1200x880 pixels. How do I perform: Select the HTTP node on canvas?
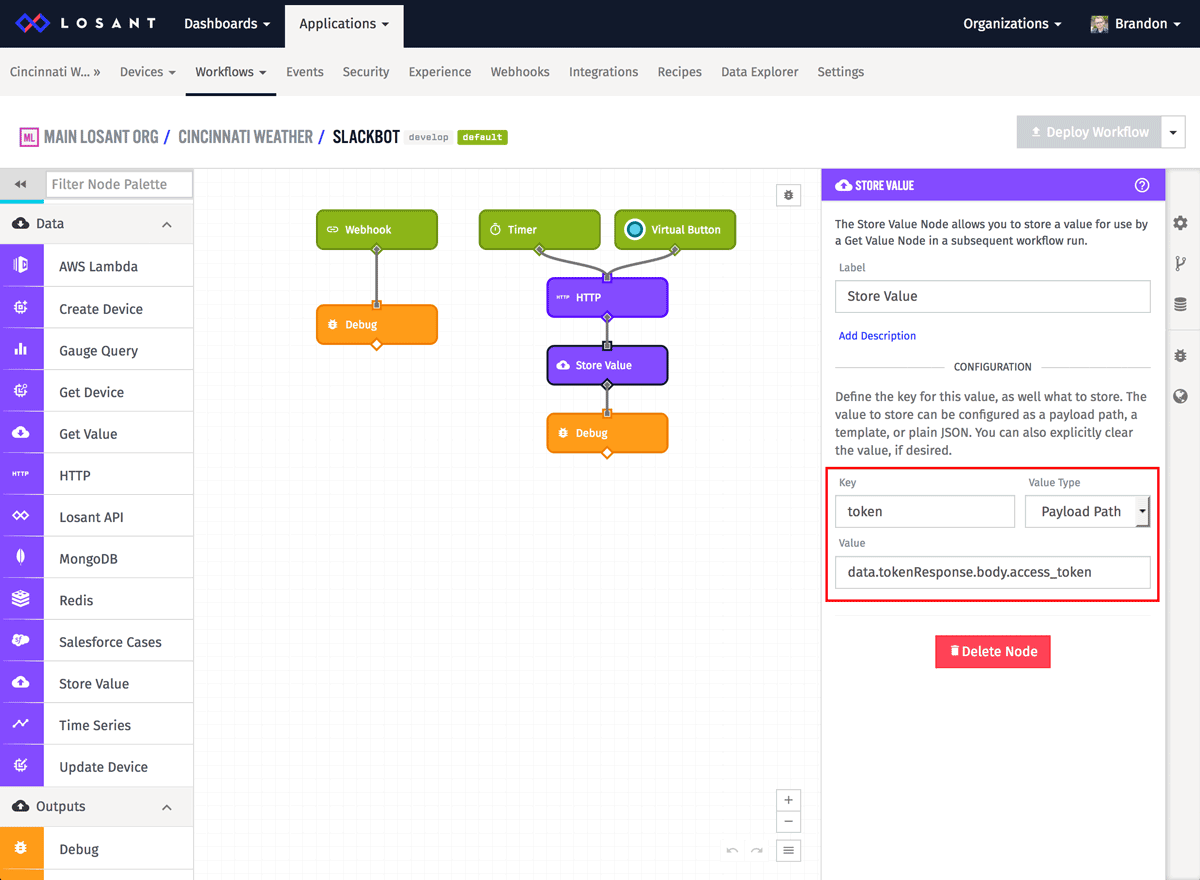pos(607,297)
